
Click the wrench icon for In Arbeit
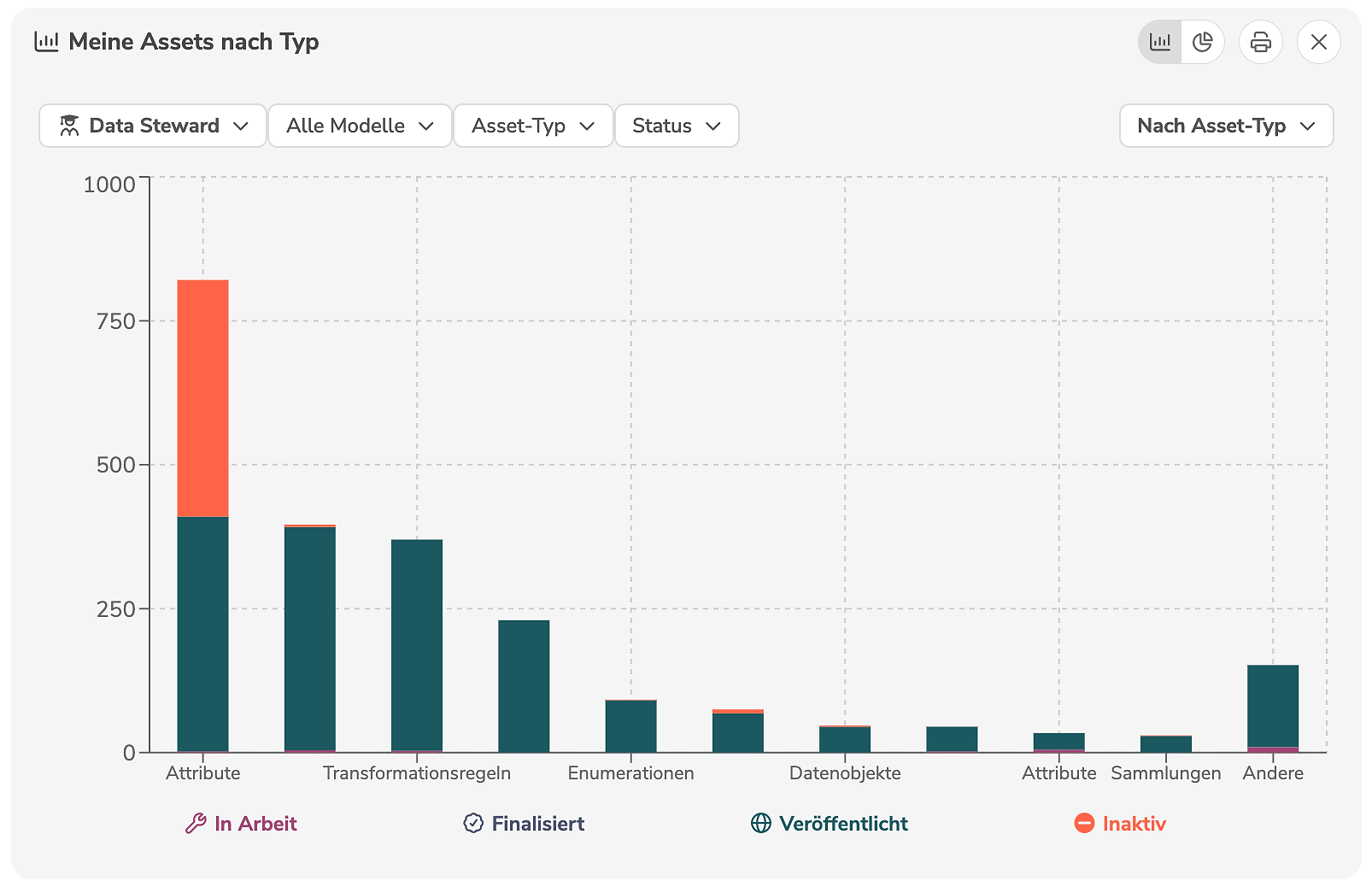click(196, 824)
